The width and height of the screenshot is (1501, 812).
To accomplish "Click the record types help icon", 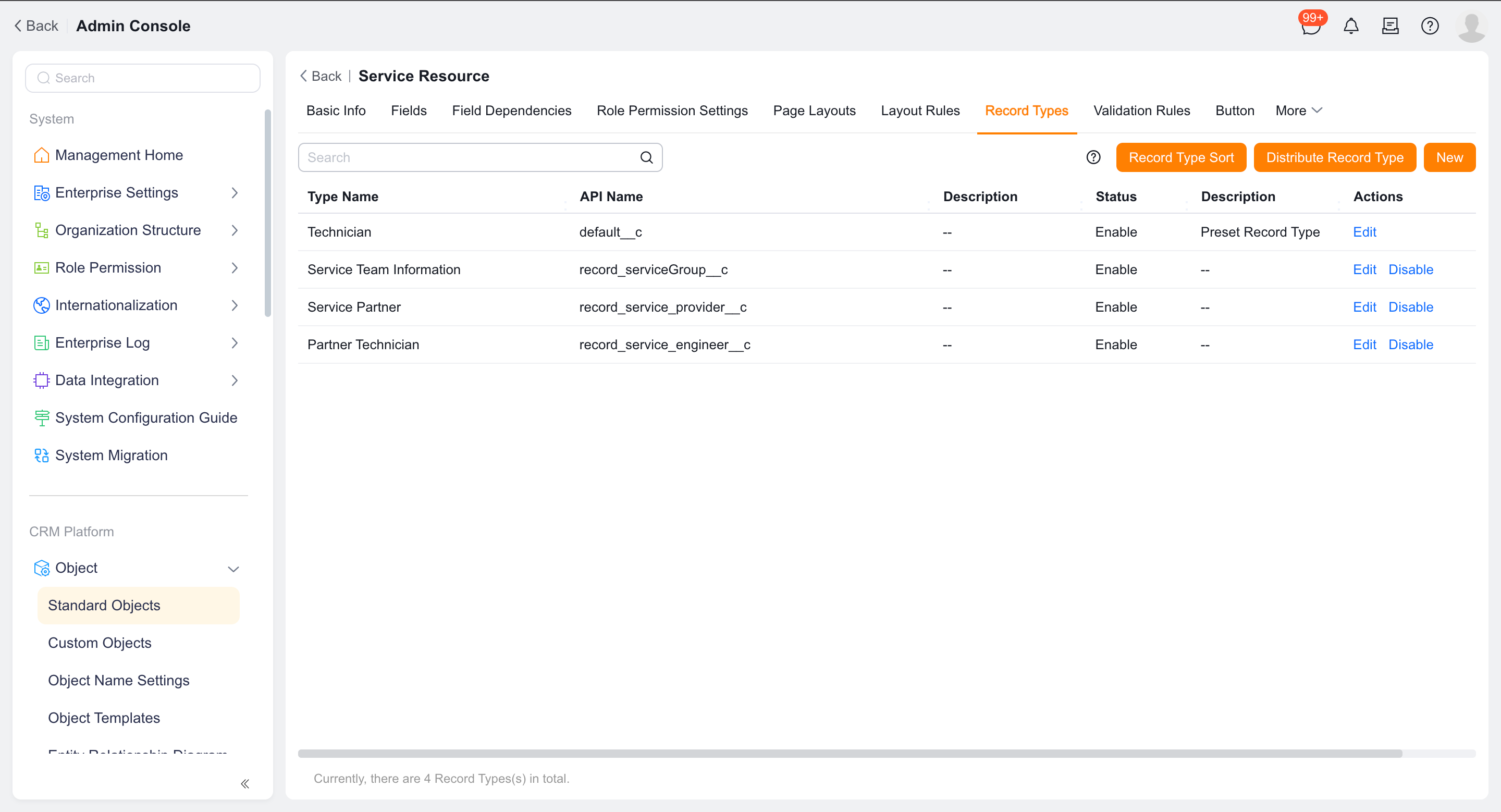I will (x=1093, y=157).
